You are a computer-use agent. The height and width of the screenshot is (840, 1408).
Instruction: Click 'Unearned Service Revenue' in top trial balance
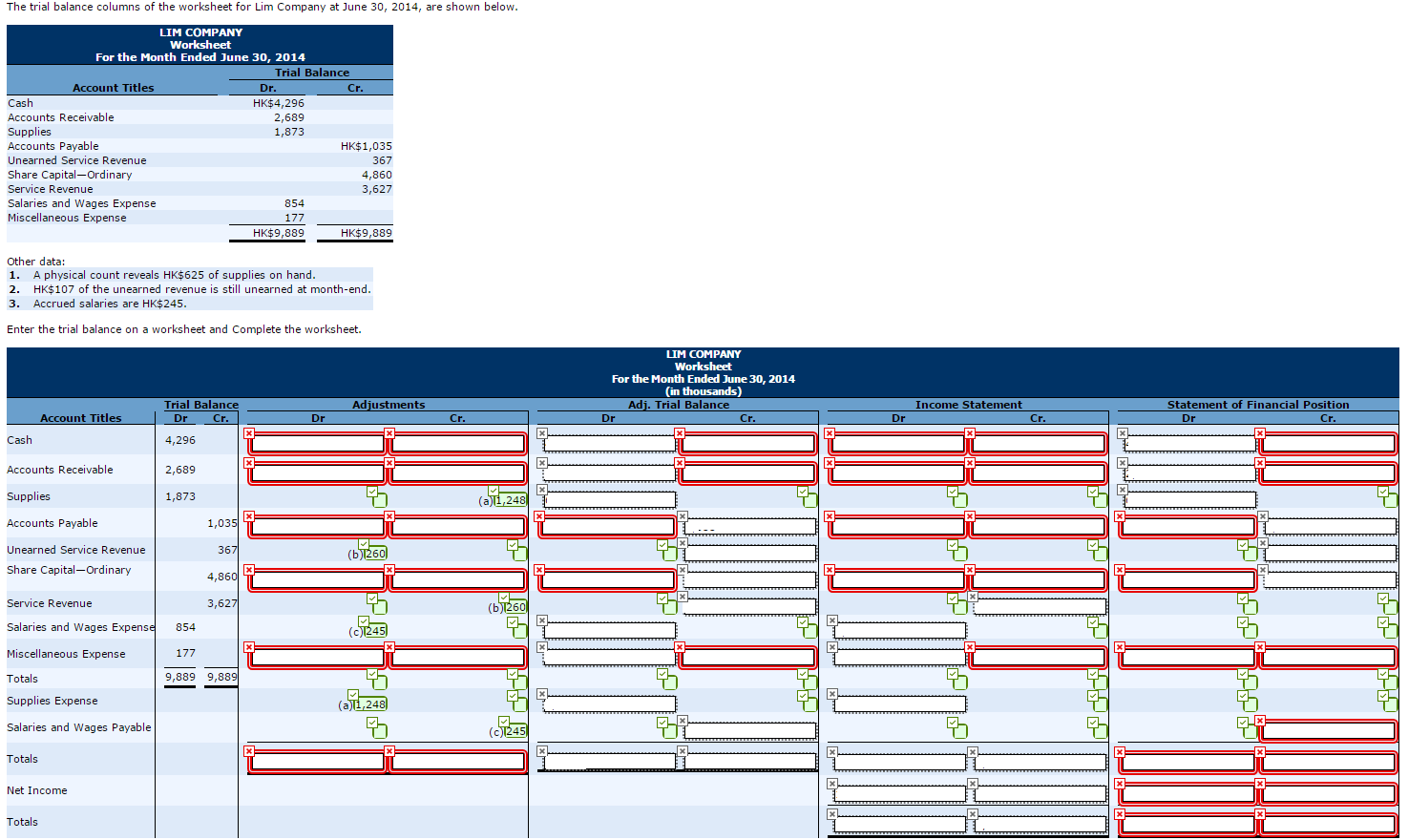(77, 160)
